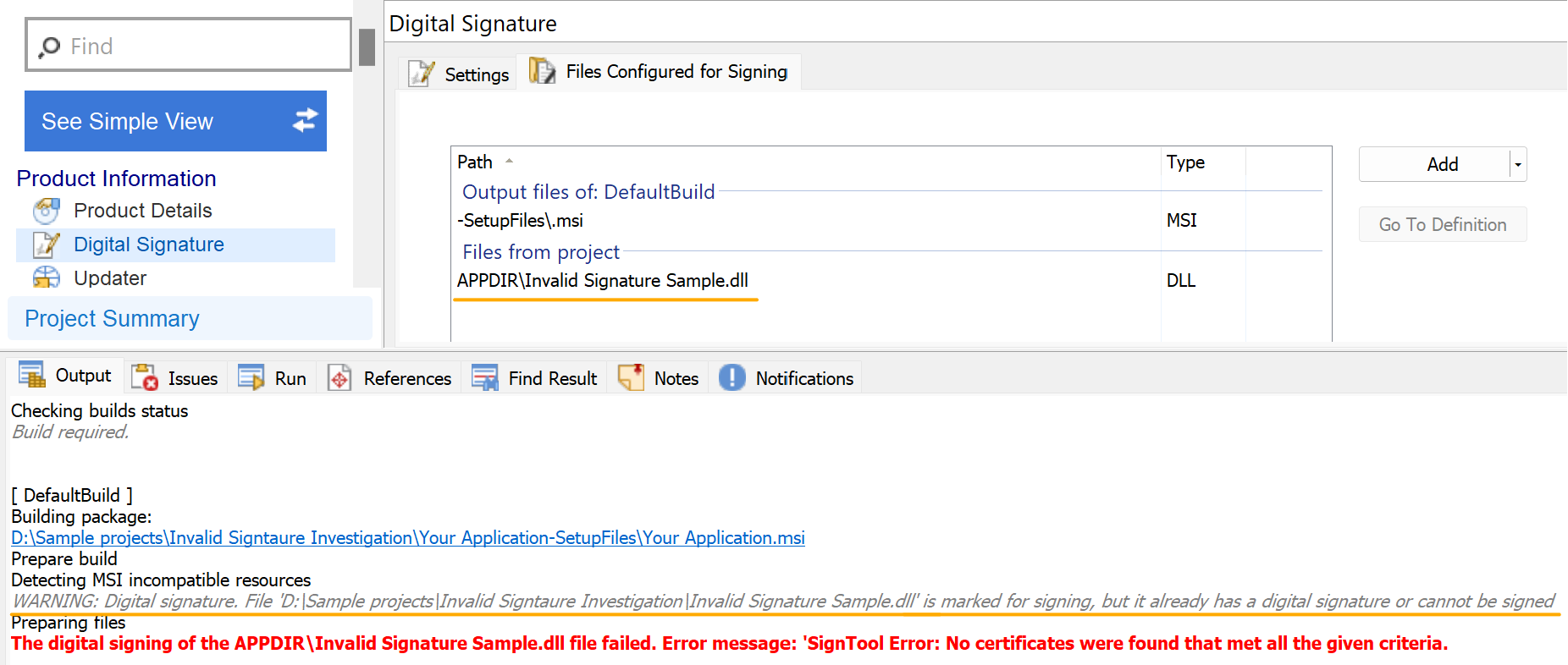Toggle layout with See Simple View

click(x=175, y=121)
